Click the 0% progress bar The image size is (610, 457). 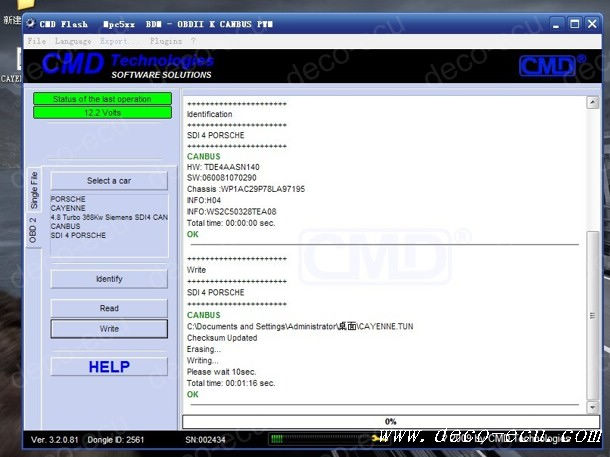click(x=391, y=422)
